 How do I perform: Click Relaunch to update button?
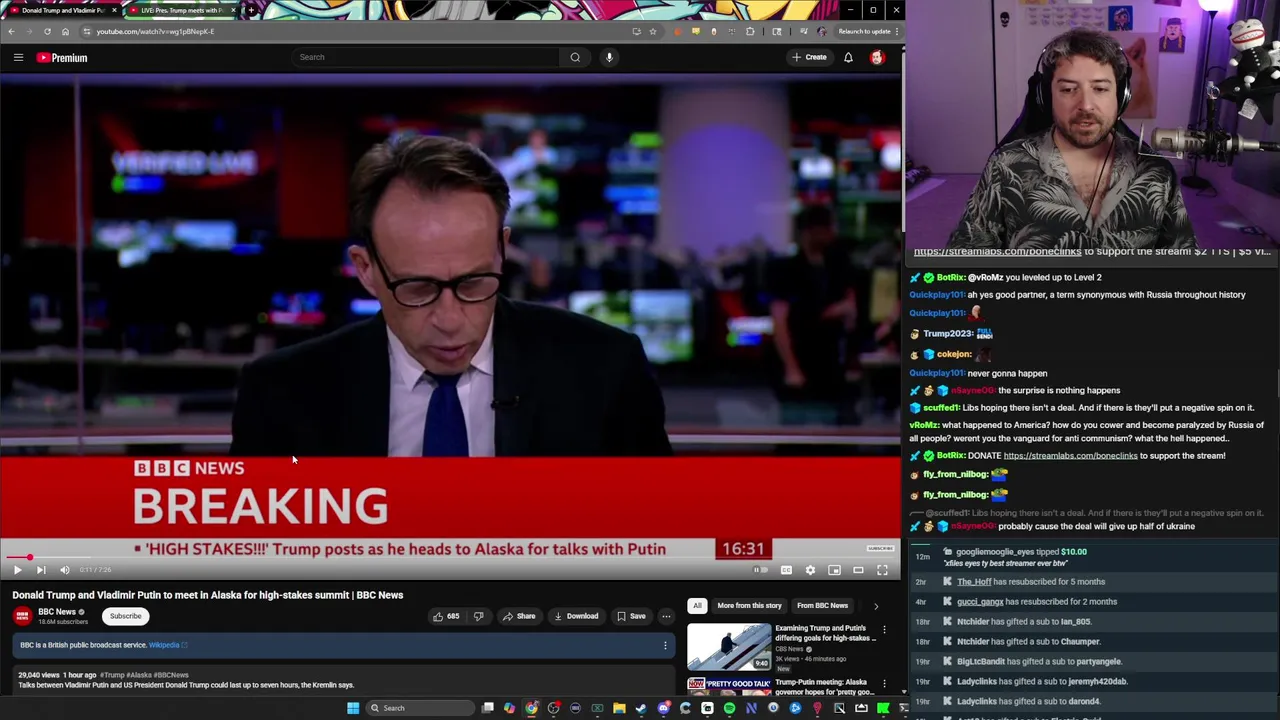pyautogui.click(x=865, y=31)
